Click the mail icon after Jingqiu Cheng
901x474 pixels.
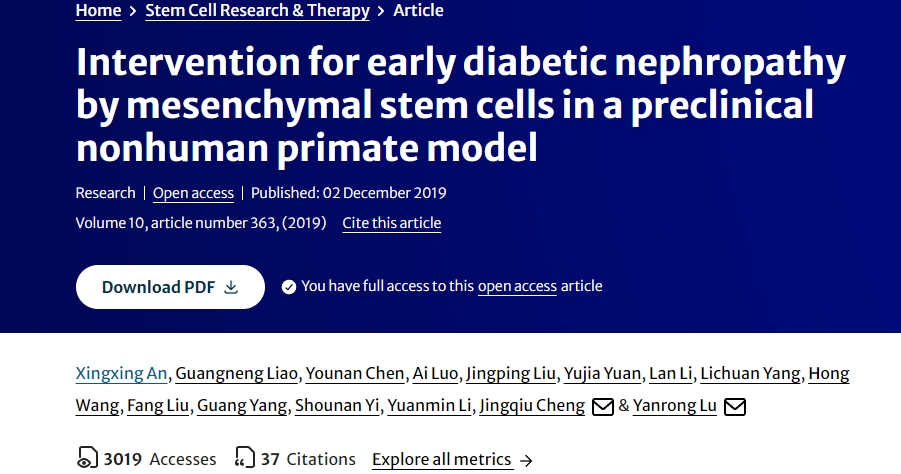point(603,406)
